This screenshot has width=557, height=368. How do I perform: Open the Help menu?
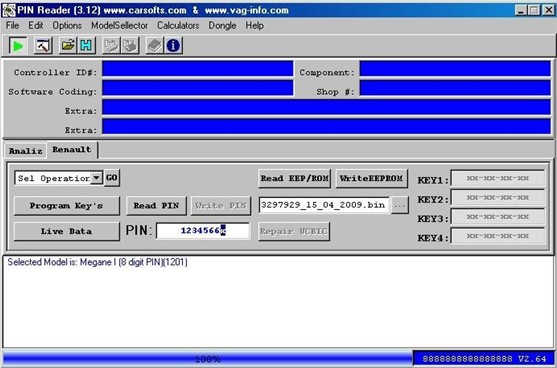tap(255, 26)
